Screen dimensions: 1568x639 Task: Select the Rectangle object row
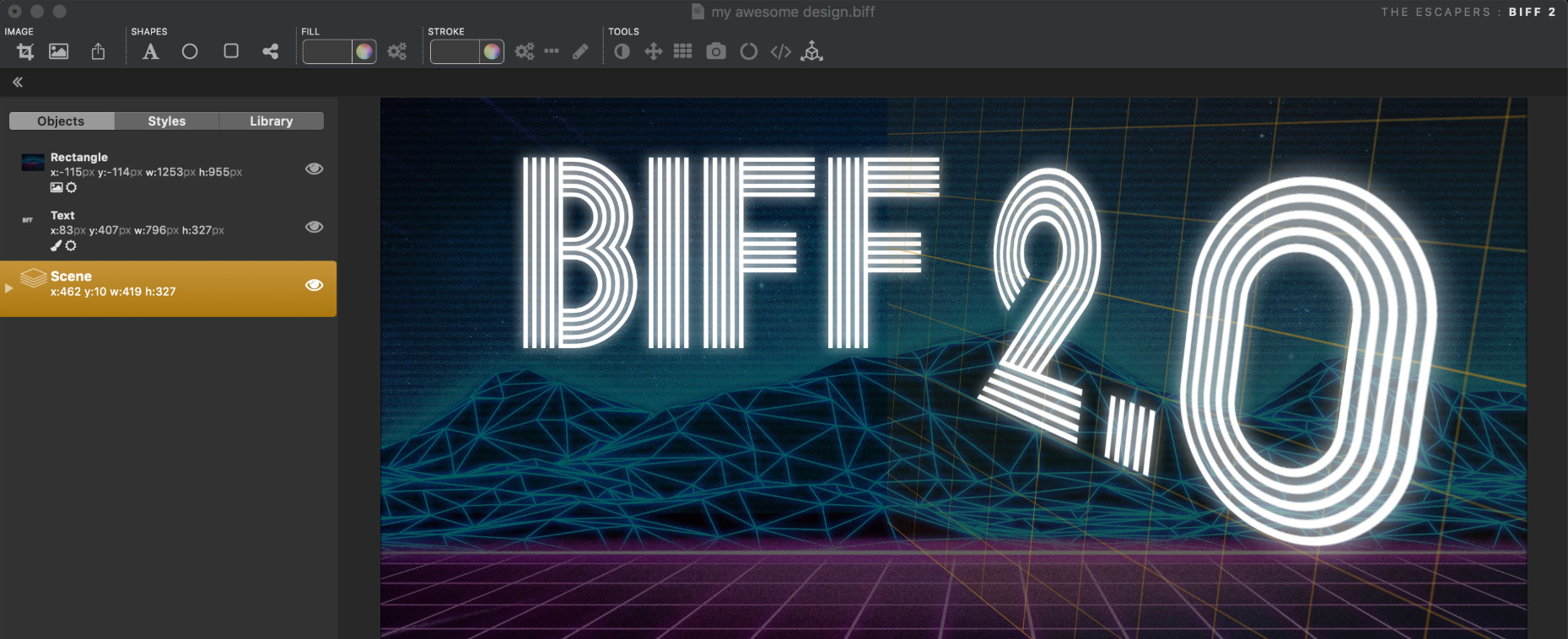[x=168, y=172]
